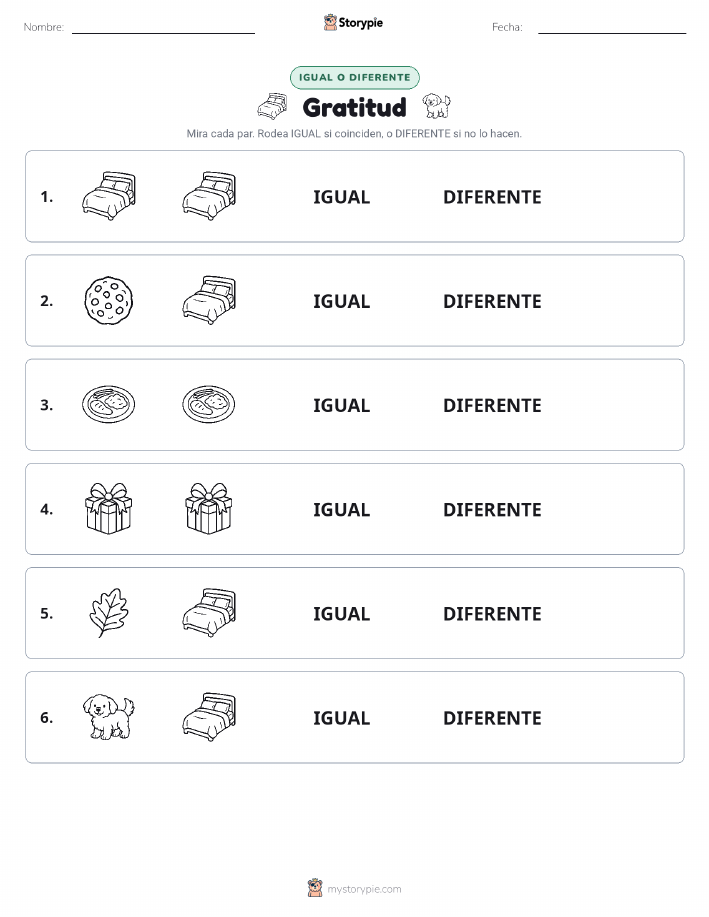Viewport: 709px width, 917px height.
Task: Select IGUAL for row 1
Action: 342,197
